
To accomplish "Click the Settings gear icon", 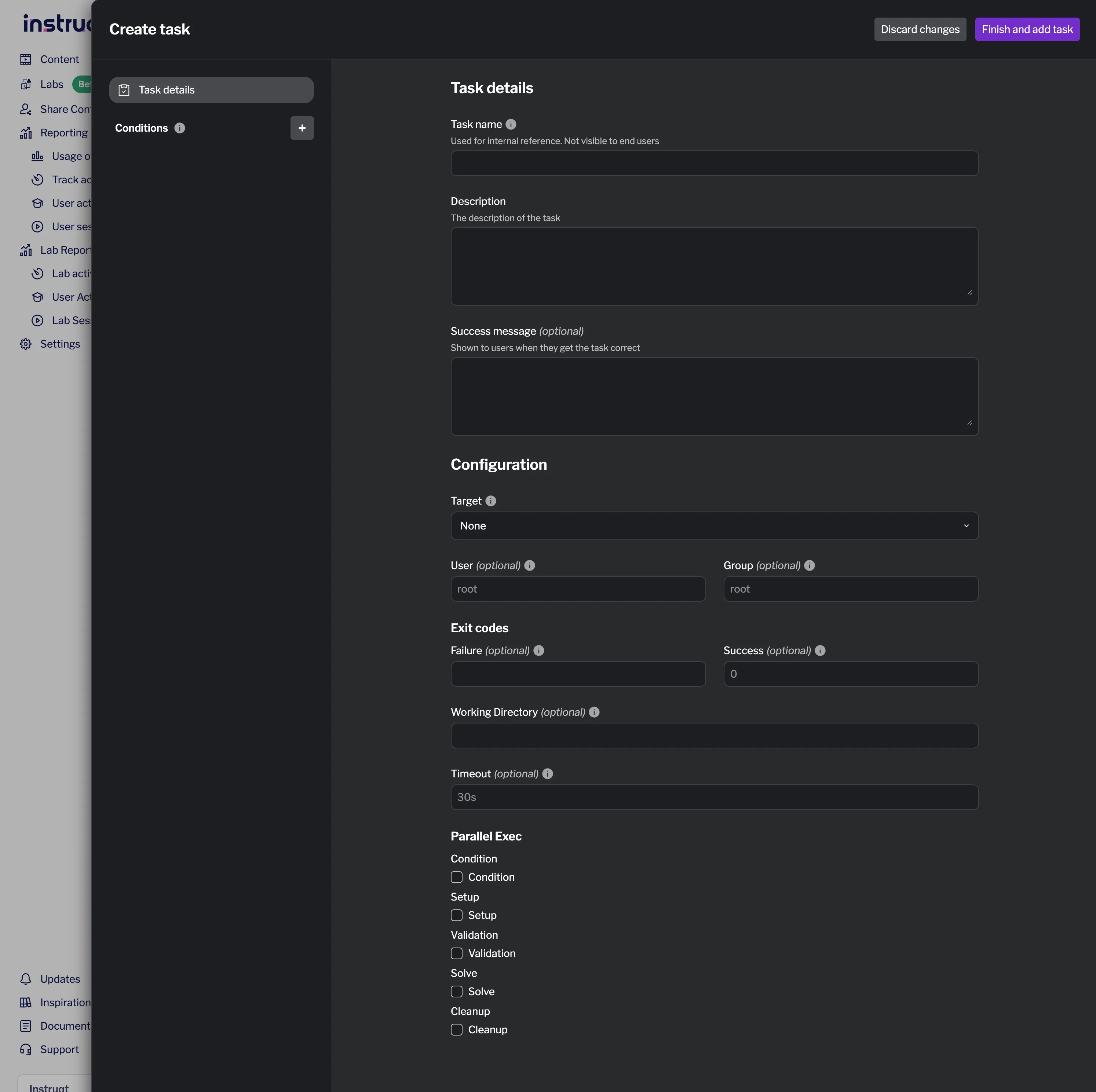I will (x=26, y=344).
